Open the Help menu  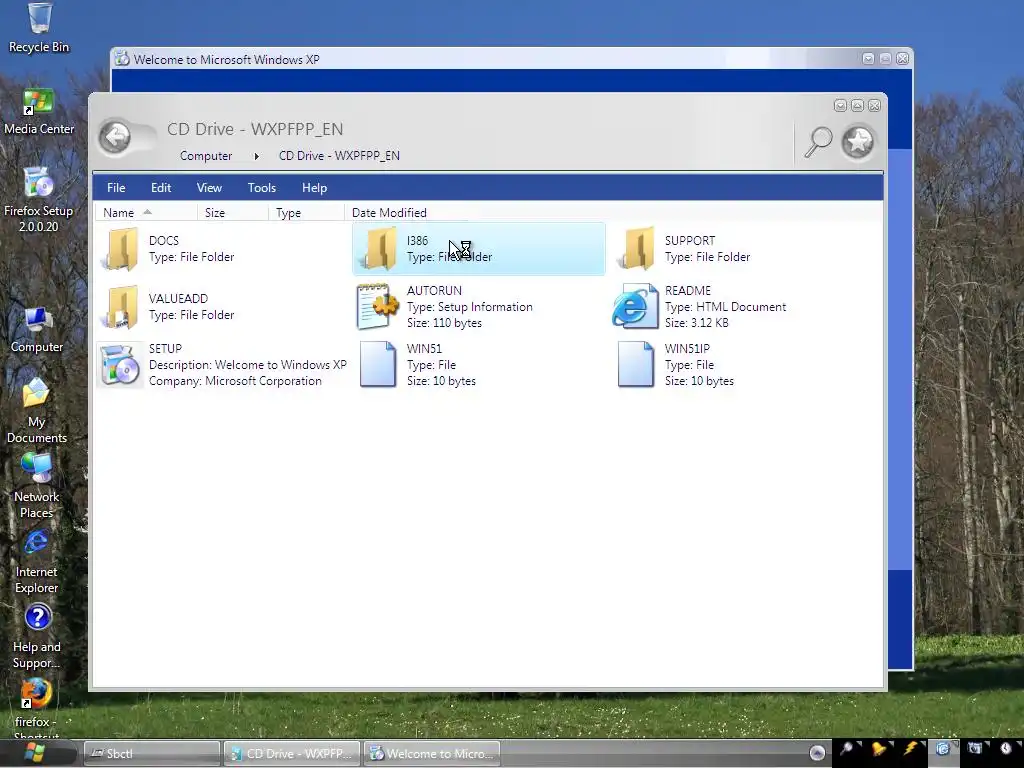click(314, 188)
